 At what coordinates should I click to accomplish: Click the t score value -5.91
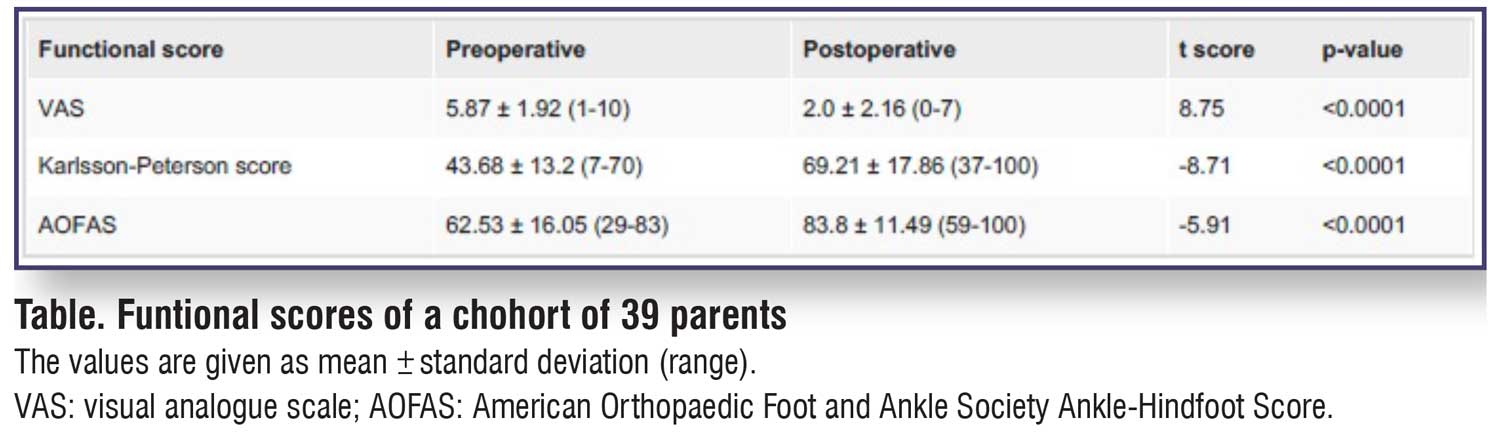pos(1204,225)
